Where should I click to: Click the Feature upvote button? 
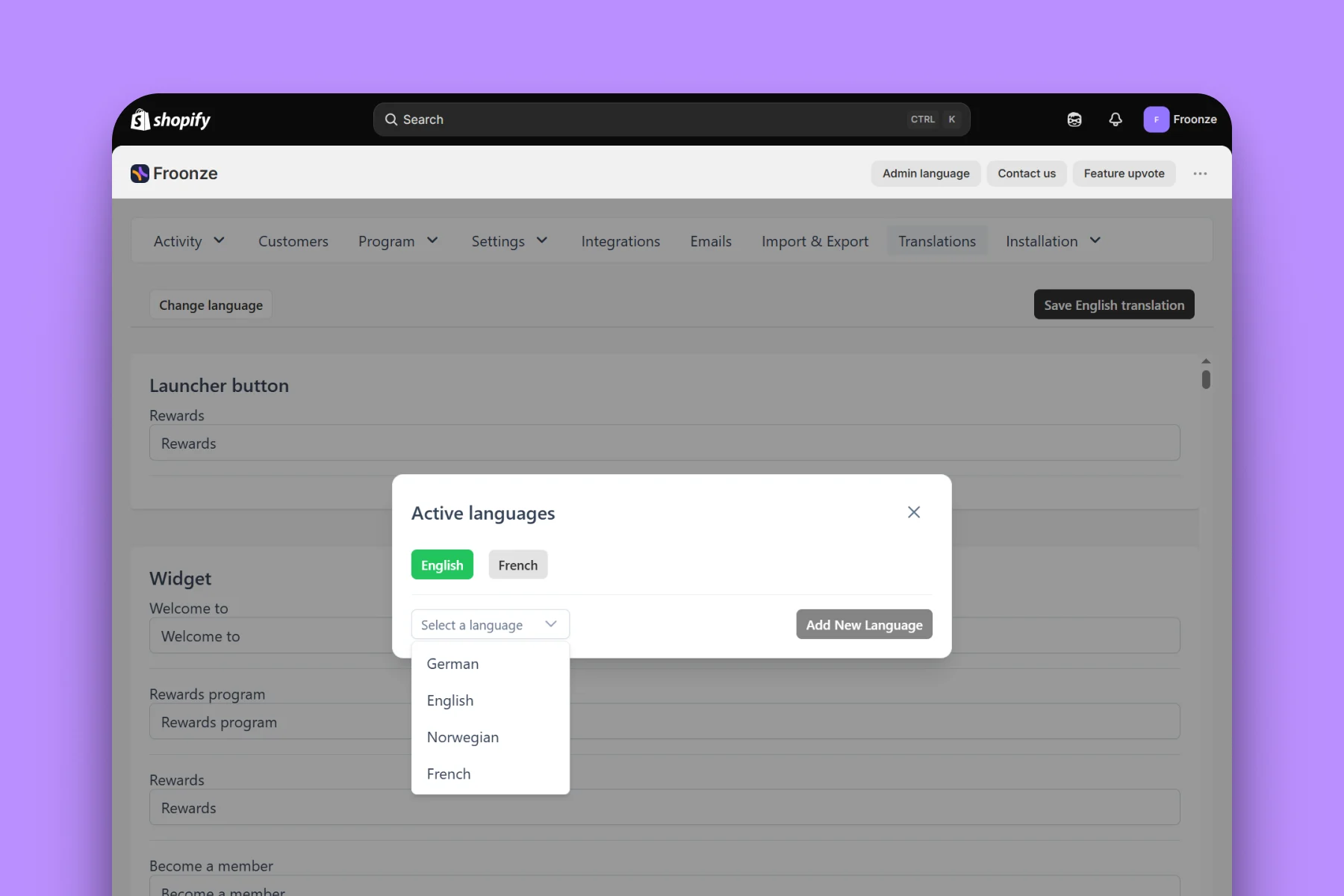1124,173
